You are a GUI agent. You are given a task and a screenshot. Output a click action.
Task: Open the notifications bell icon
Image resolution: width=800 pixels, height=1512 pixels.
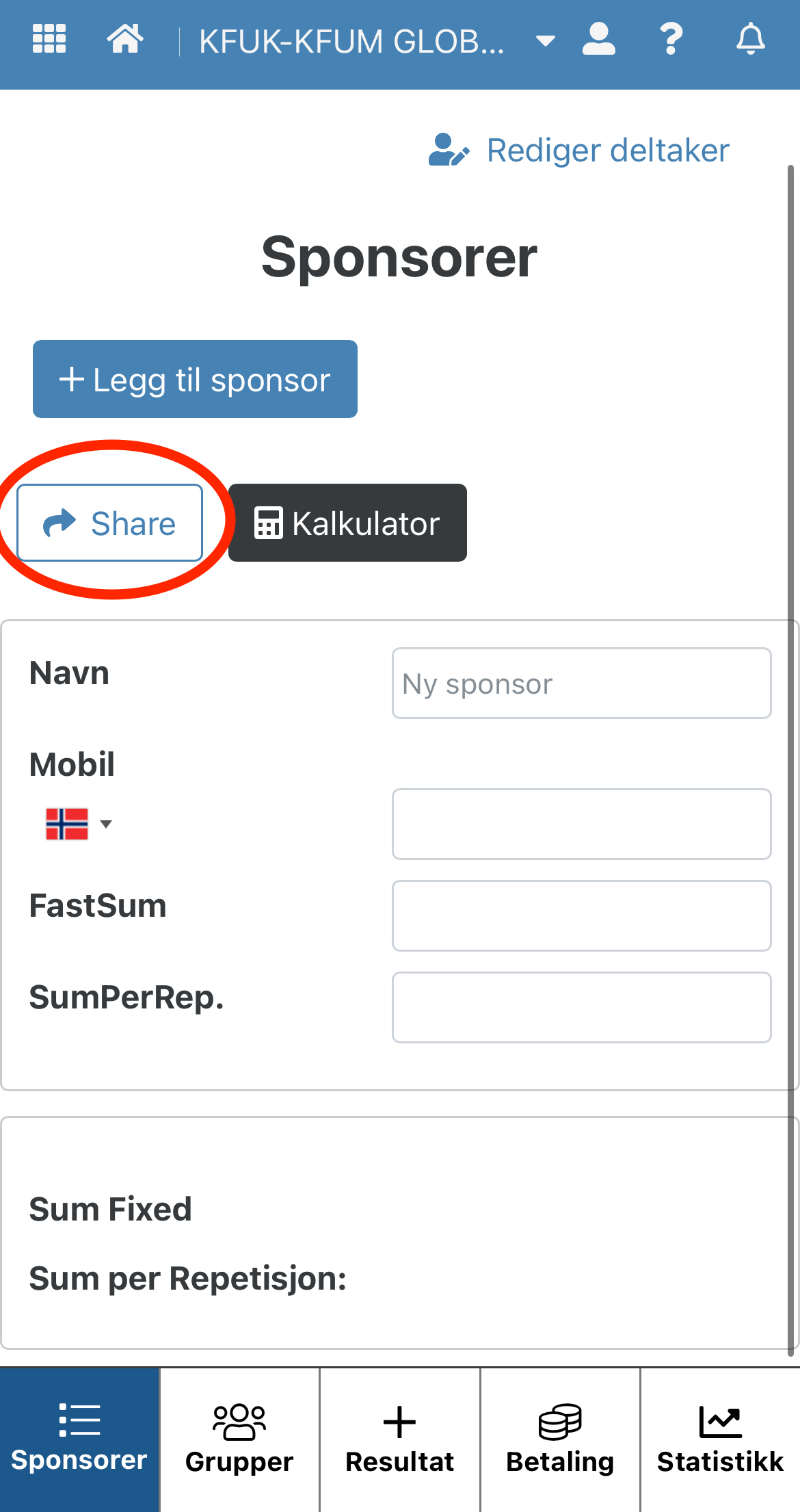click(x=751, y=38)
